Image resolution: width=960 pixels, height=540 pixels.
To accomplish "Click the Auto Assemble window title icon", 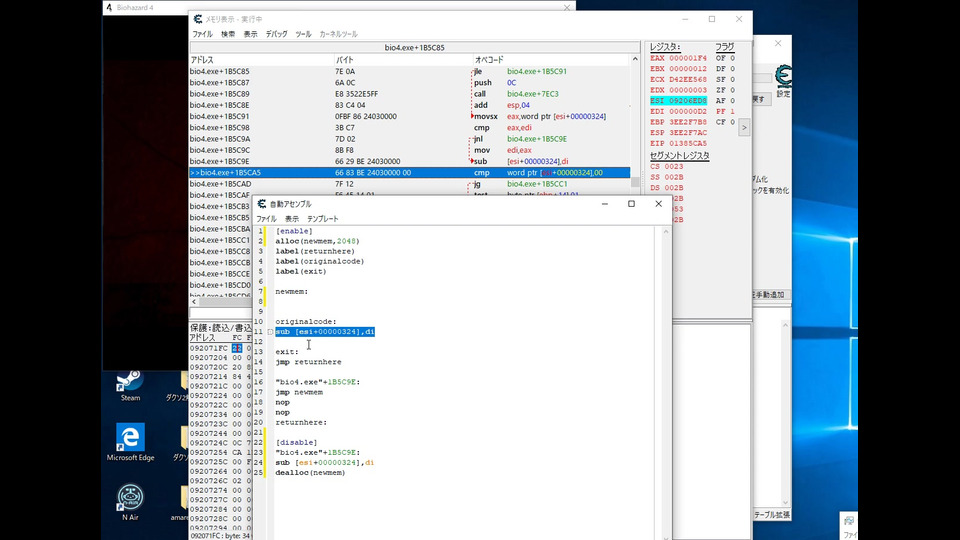I will coord(261,203).
